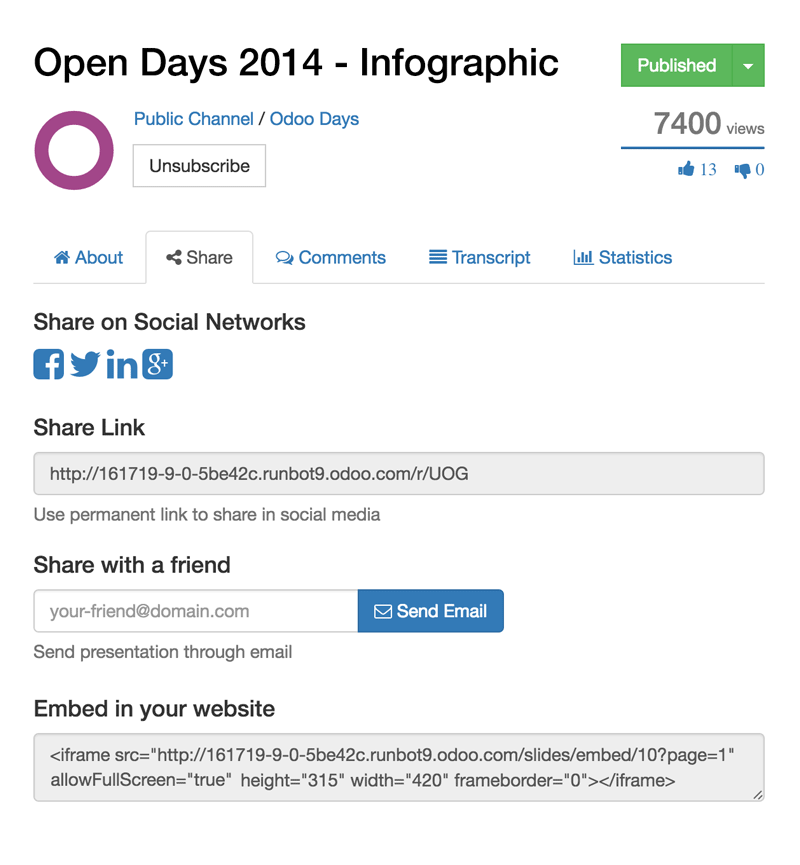Screen dimensions: 800x865
Task: Dislike the slide with thumbs-down icon
Action: point(743,170)
